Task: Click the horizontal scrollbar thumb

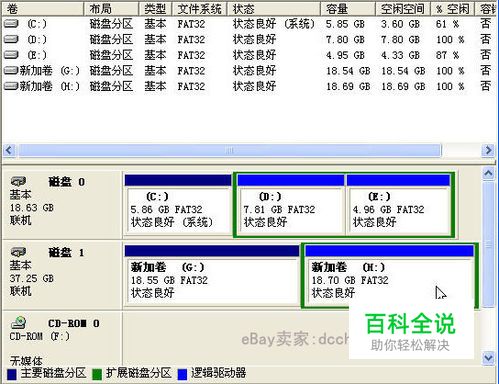Action: coord(230,150)
